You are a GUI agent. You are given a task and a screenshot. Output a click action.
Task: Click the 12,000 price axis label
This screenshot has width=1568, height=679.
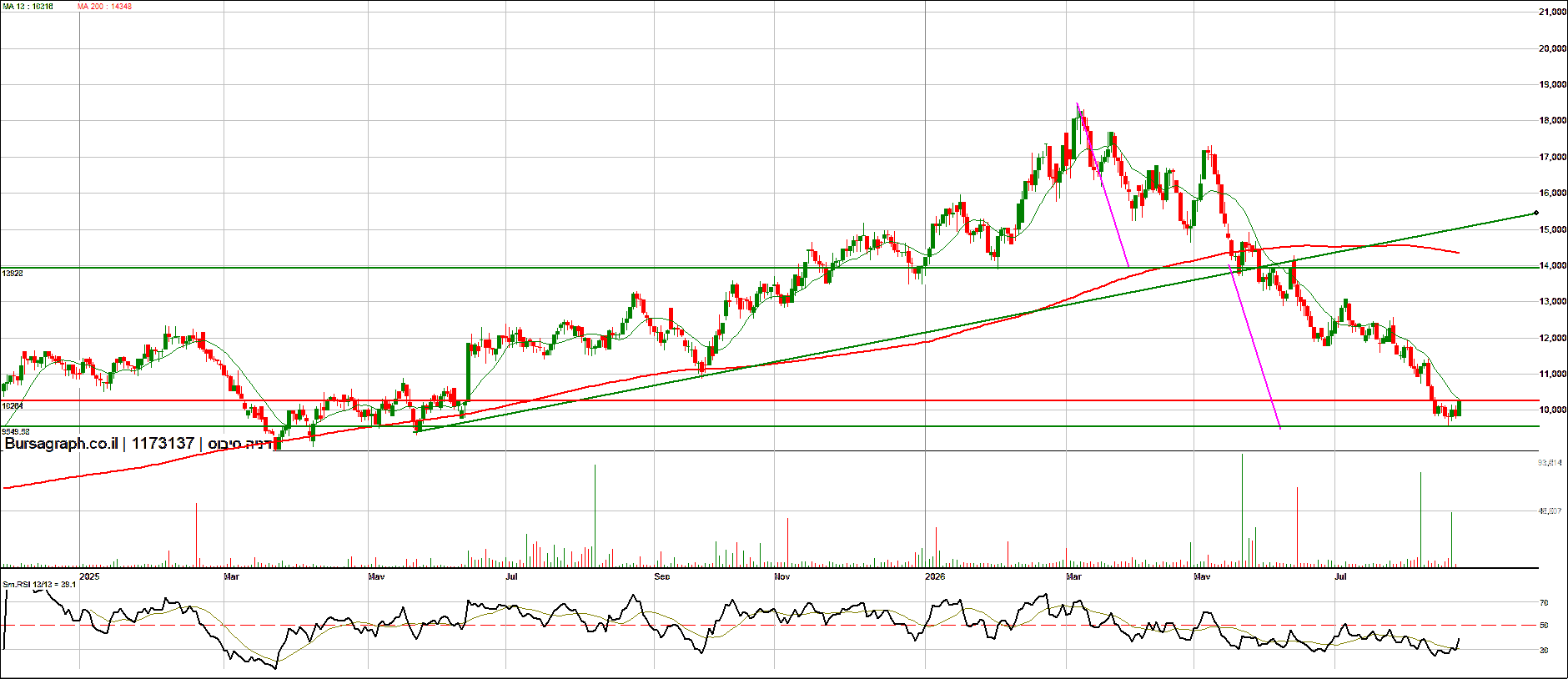[1552, 338]
